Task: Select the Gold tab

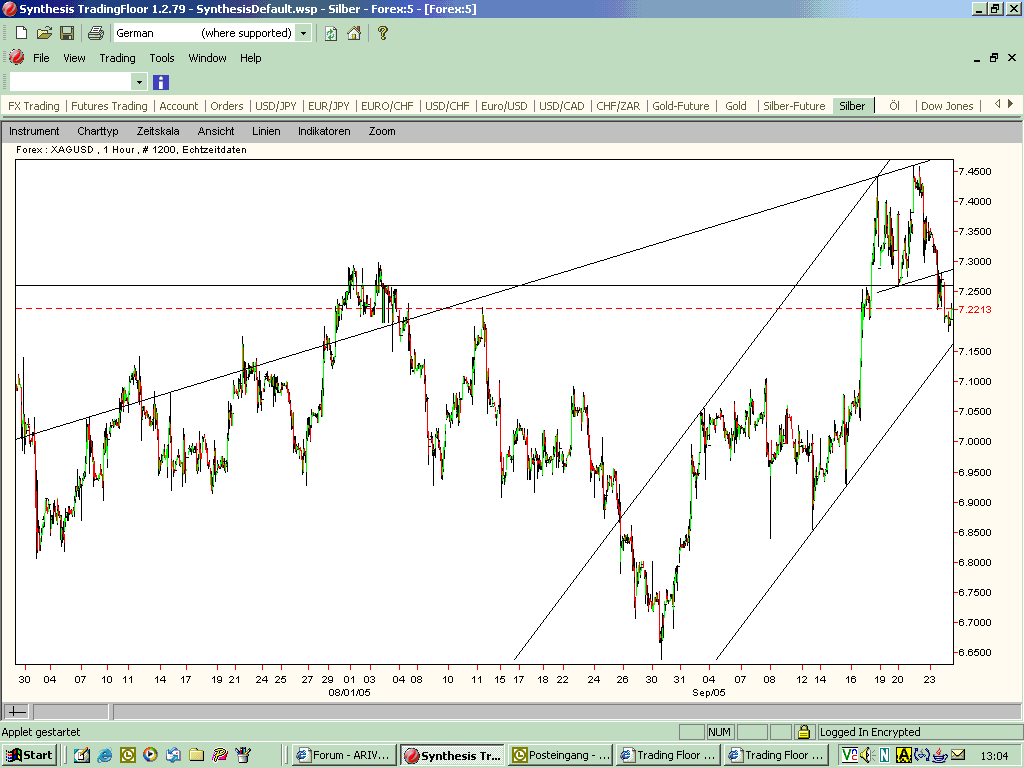Action: tap(735, 106)
